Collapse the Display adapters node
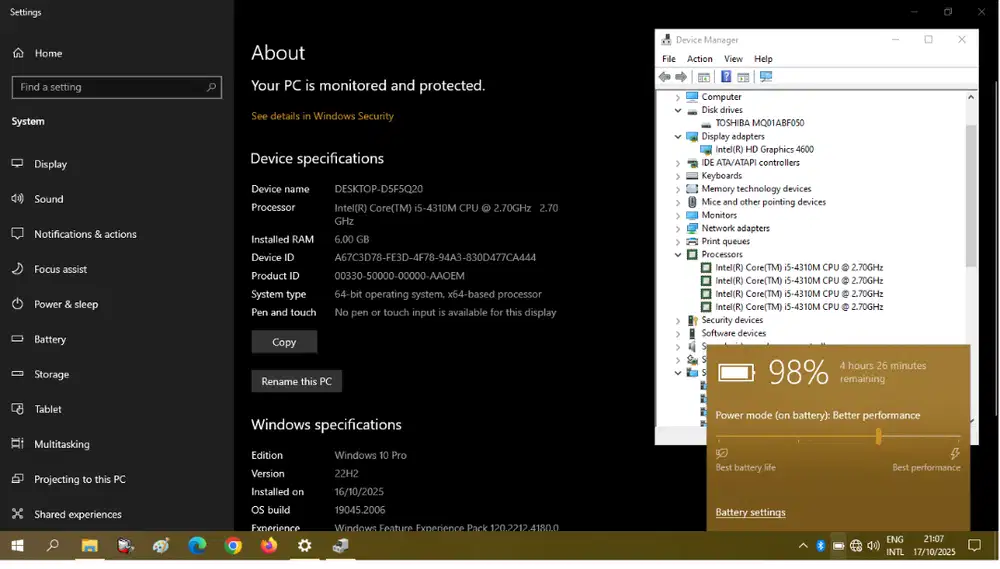The width and height of the screenshot is (1000, 569). pyautogui.click(x=678, y=136)
